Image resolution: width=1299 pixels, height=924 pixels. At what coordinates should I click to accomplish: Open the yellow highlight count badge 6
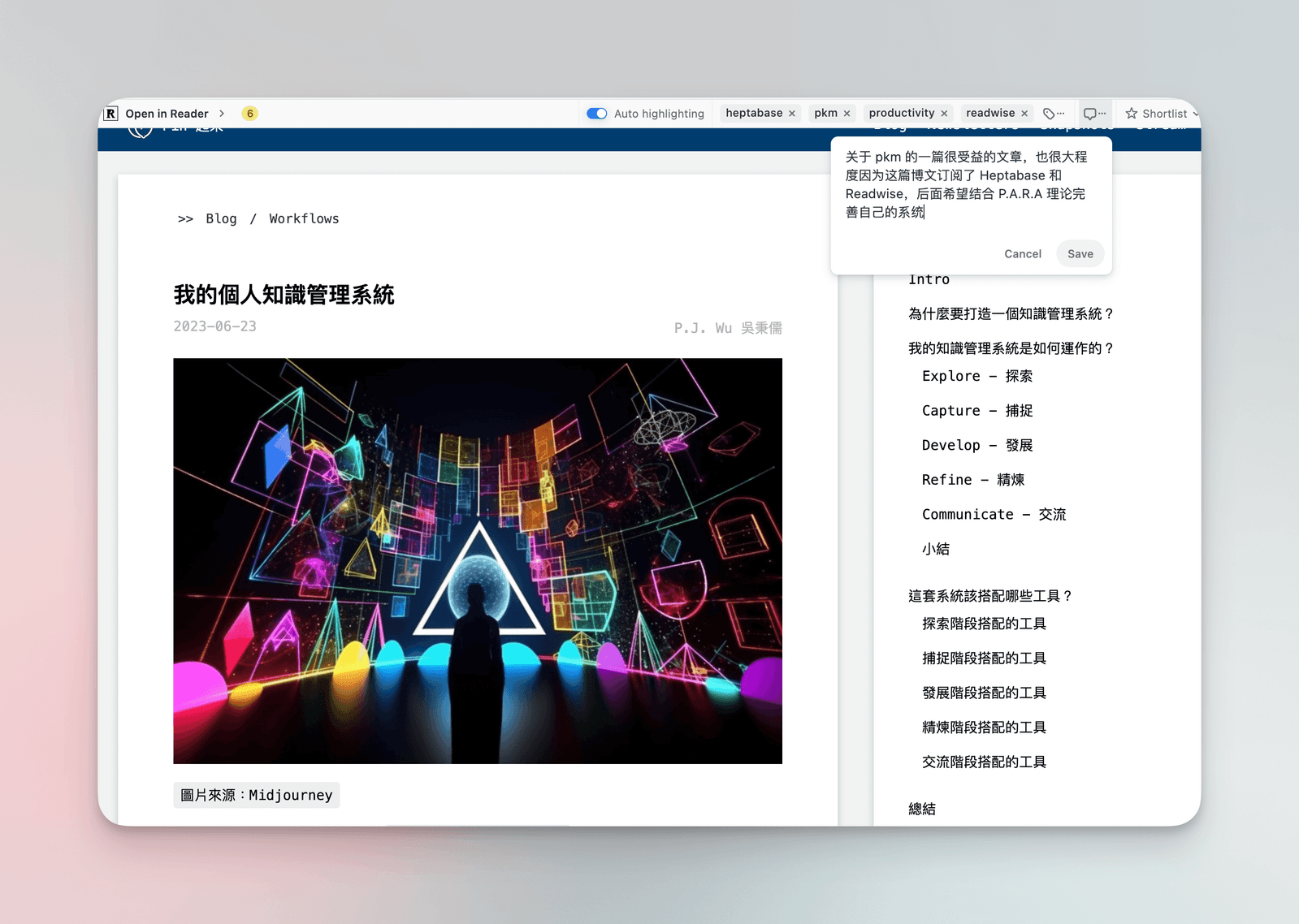click(250, 114)
